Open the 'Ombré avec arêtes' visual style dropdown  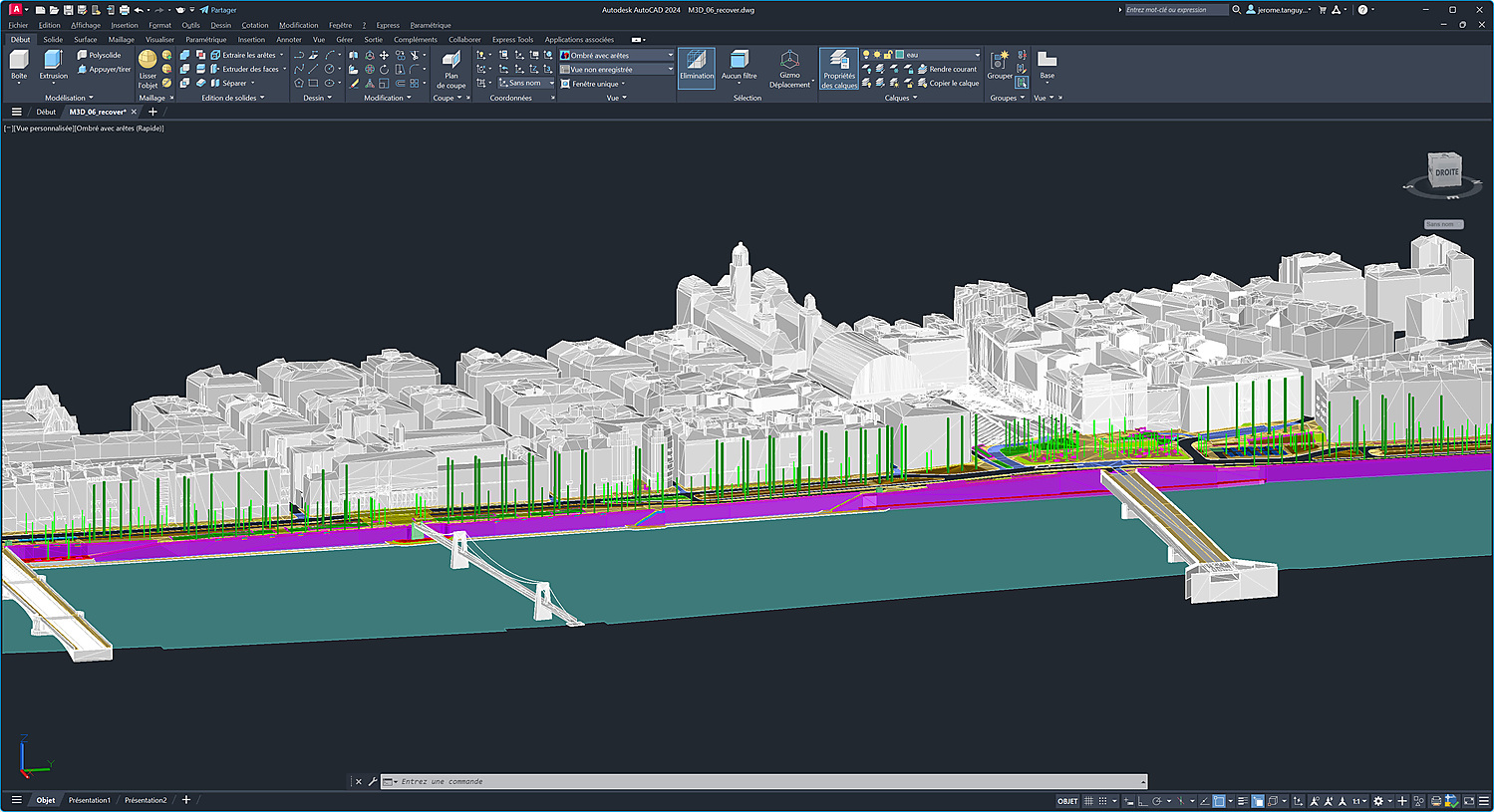coord(670,56)
